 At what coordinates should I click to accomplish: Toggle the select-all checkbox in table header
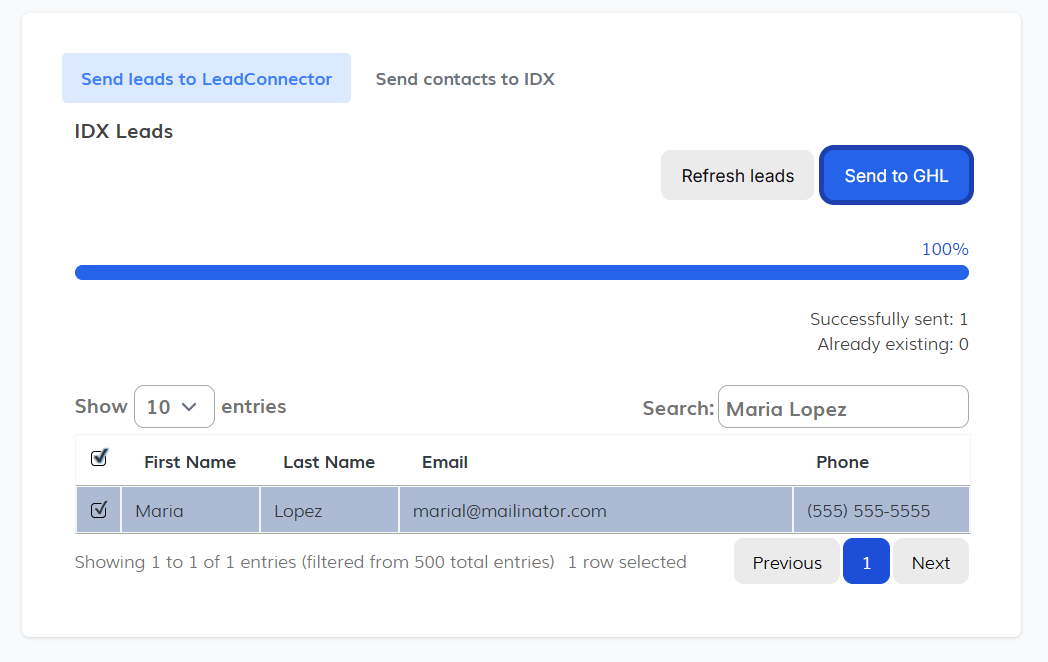(x=99, y=458)
